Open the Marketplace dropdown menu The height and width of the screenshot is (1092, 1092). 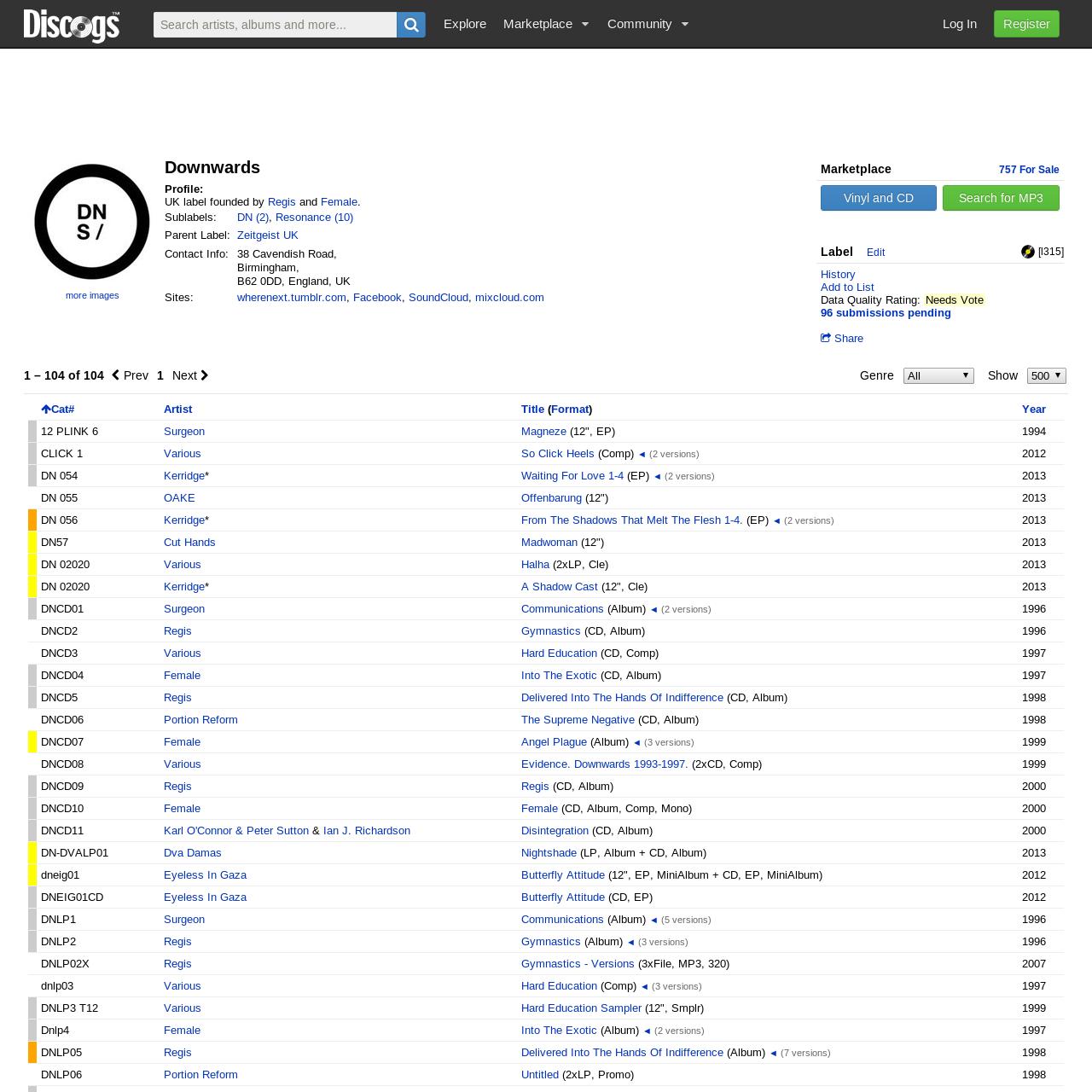pyautogui.click(x=546, y=24)
